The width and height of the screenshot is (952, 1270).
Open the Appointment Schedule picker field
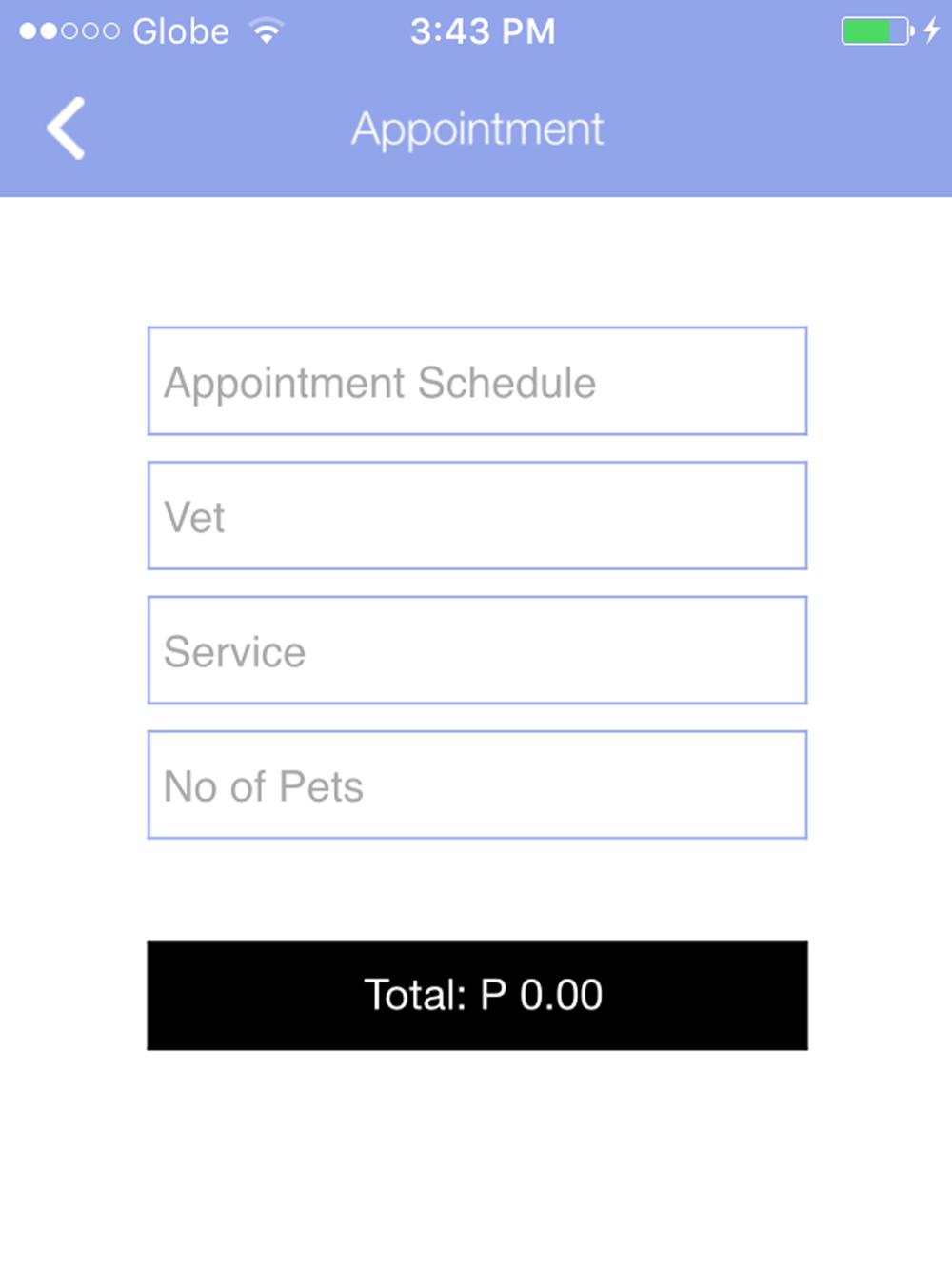(477, 381)
